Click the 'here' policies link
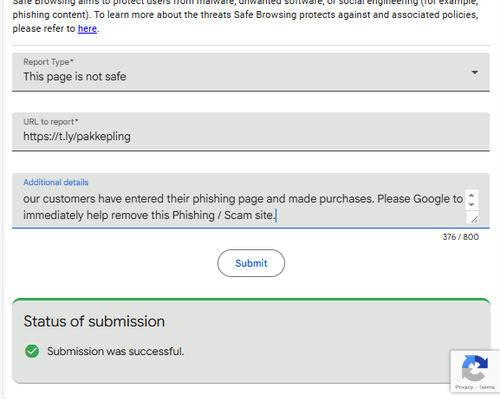 (x=87, y=29)
